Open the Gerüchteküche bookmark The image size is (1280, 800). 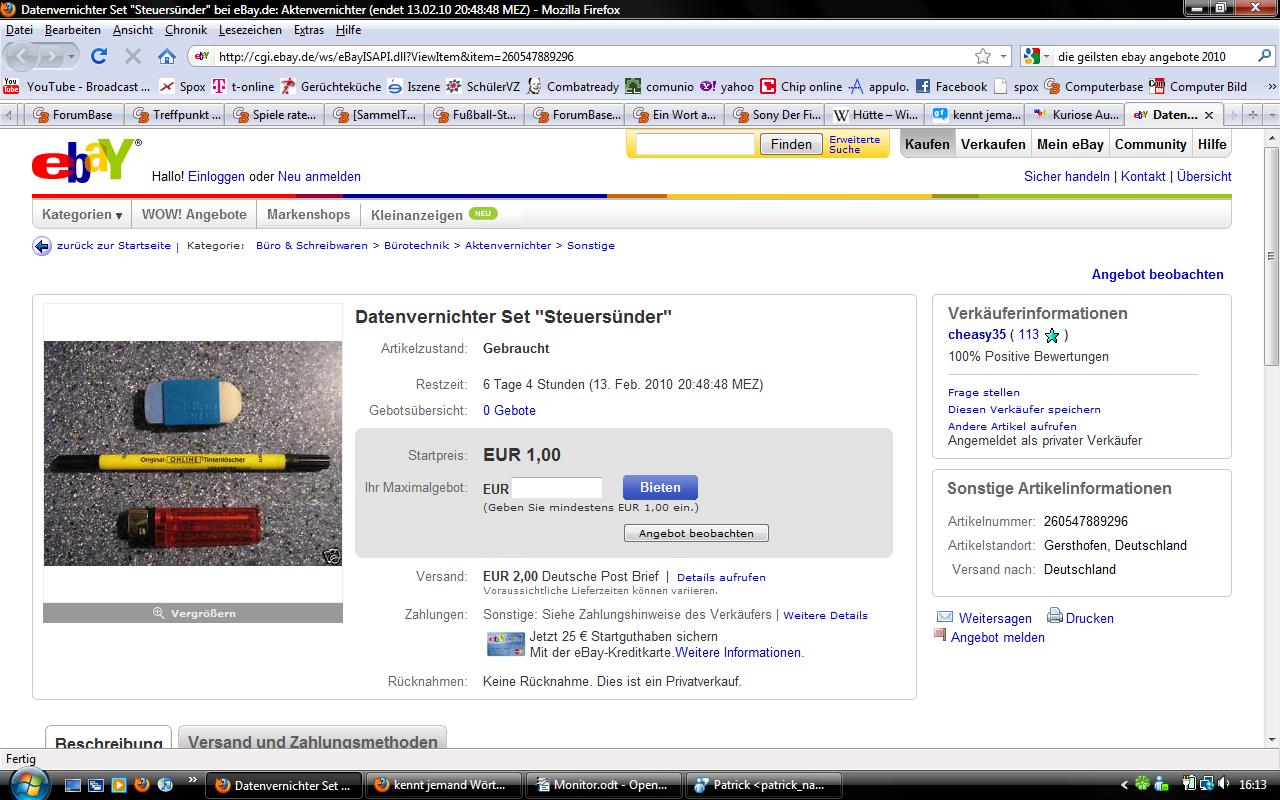tap(331, 86)
